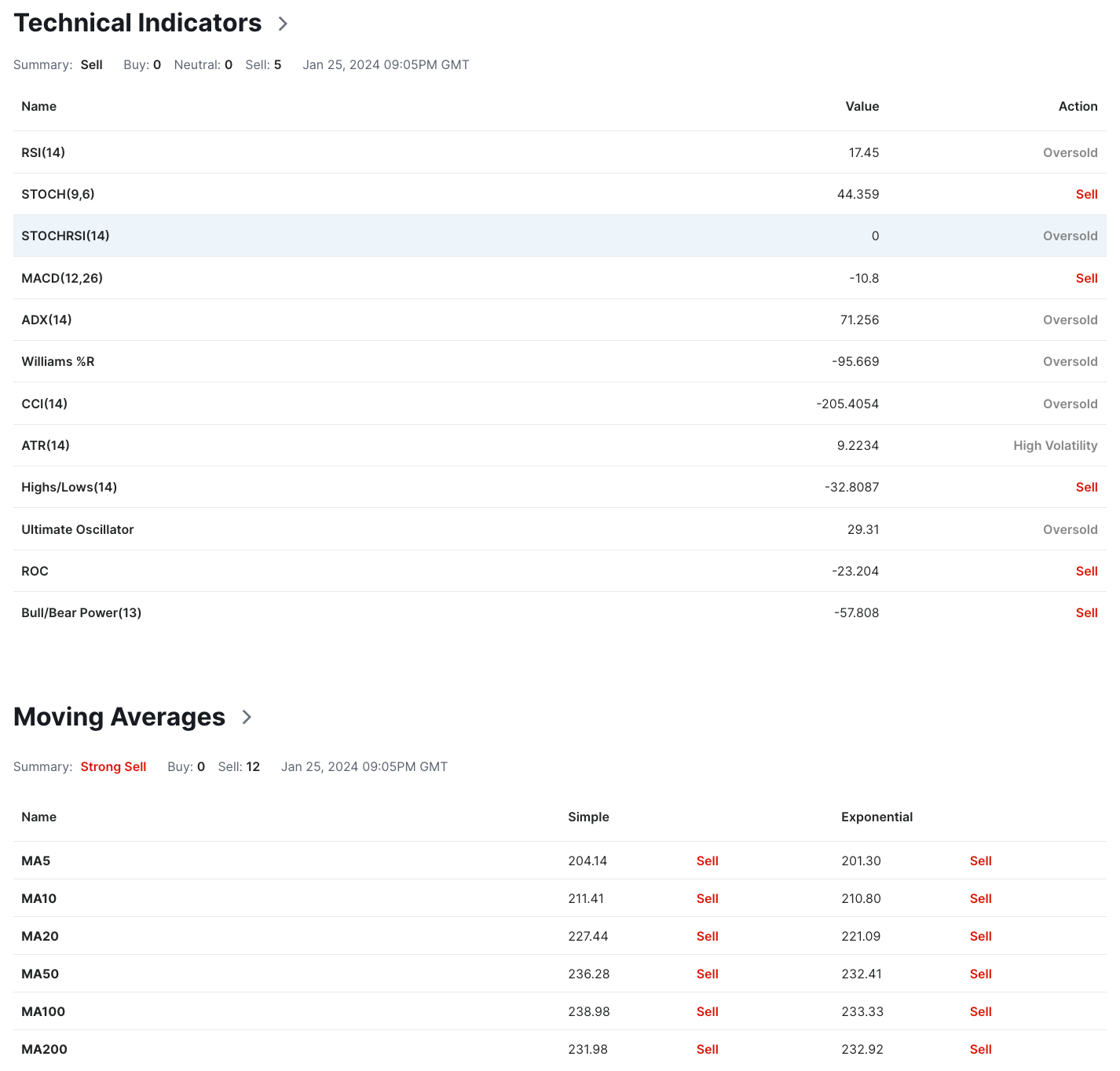Select the Highs/Lows(14) indicator name

[x=69, y=487]
